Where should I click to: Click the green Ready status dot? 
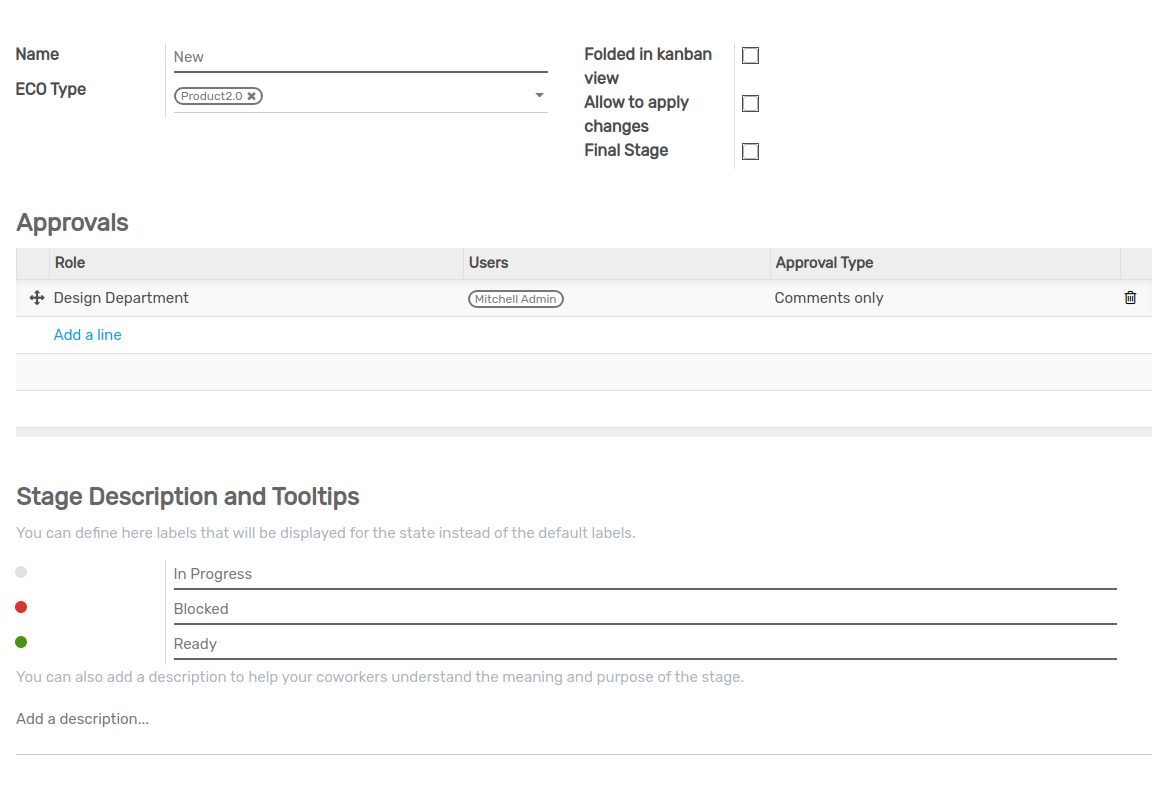[x=21, y=642]
